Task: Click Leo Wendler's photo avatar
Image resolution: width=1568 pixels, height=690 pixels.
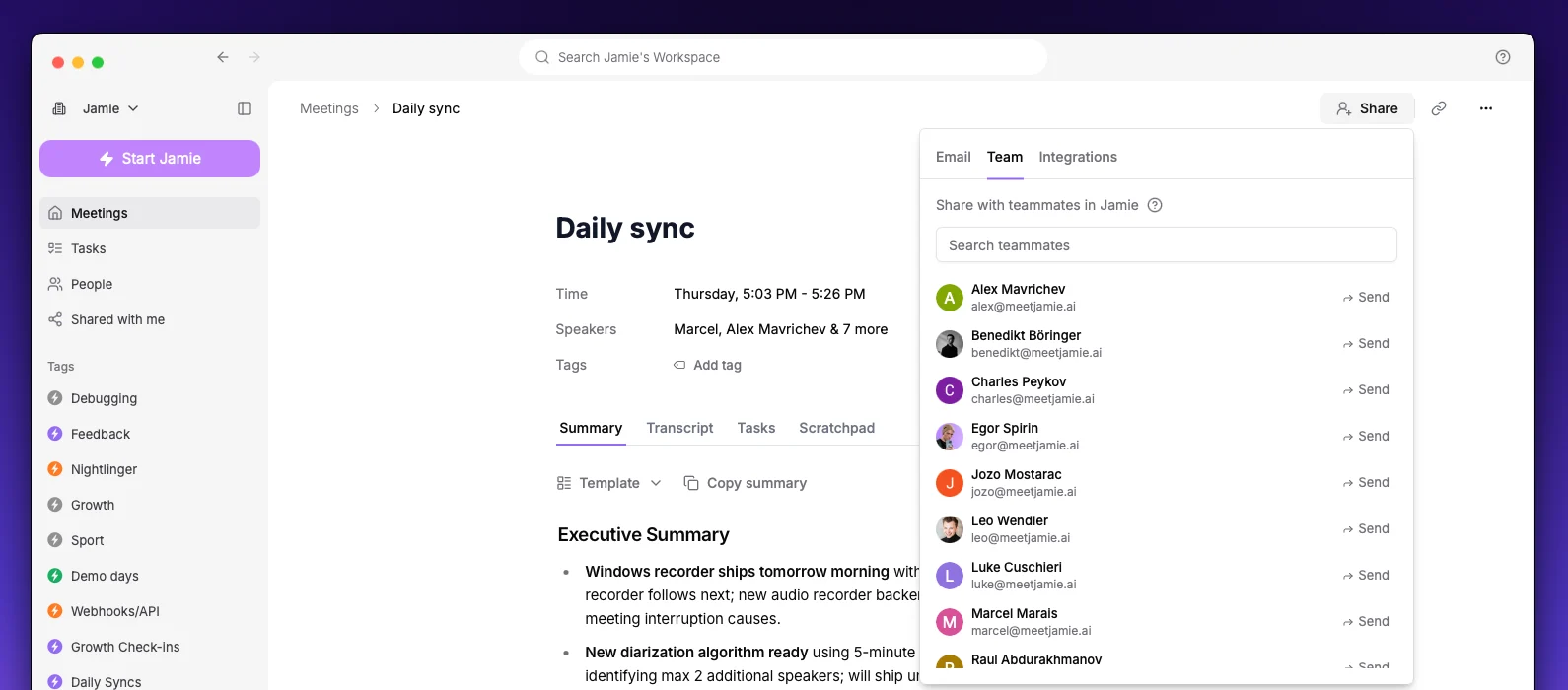Action: 950,529
